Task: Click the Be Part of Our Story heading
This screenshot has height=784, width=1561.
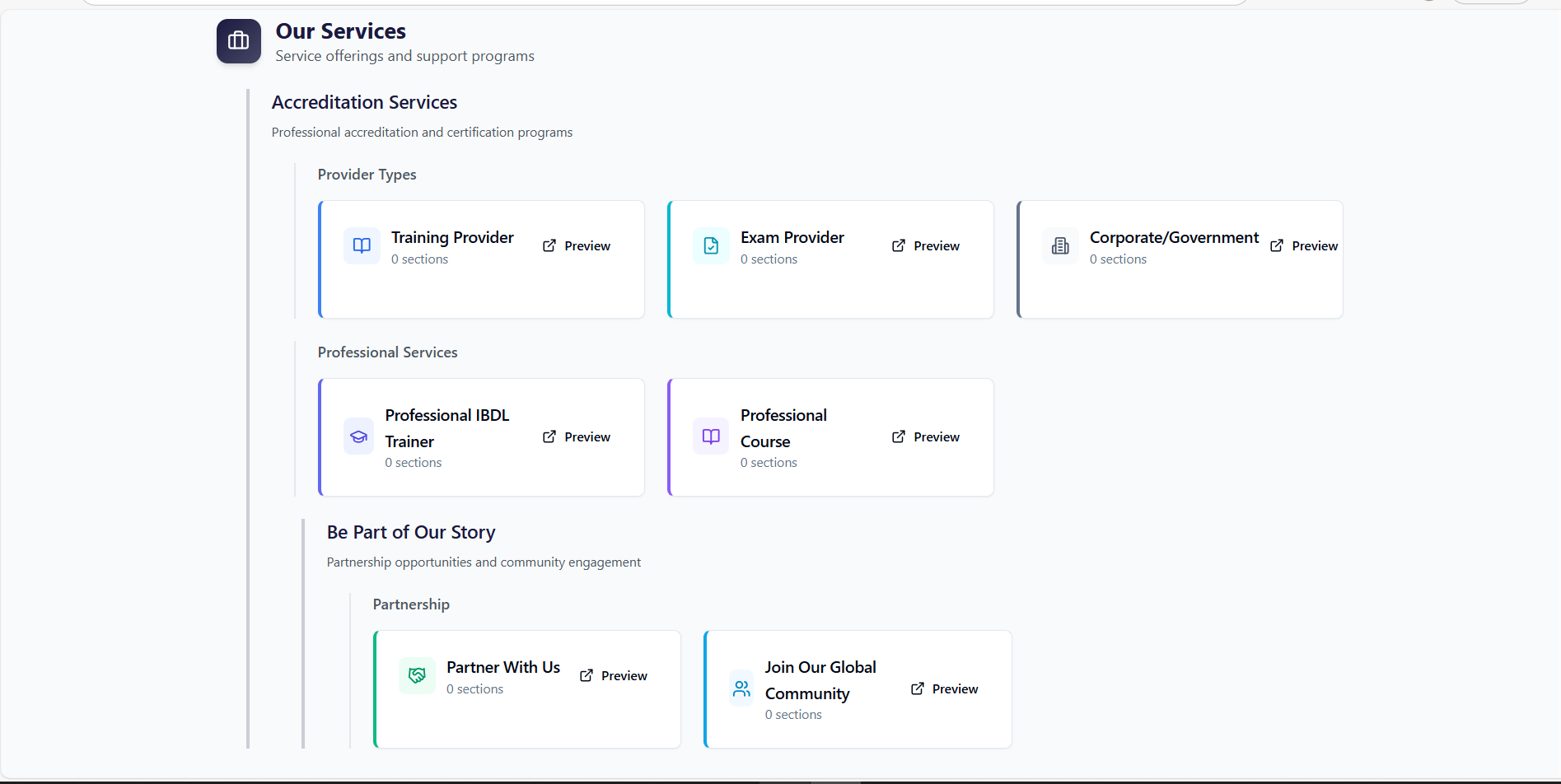Action: [411, 532]
